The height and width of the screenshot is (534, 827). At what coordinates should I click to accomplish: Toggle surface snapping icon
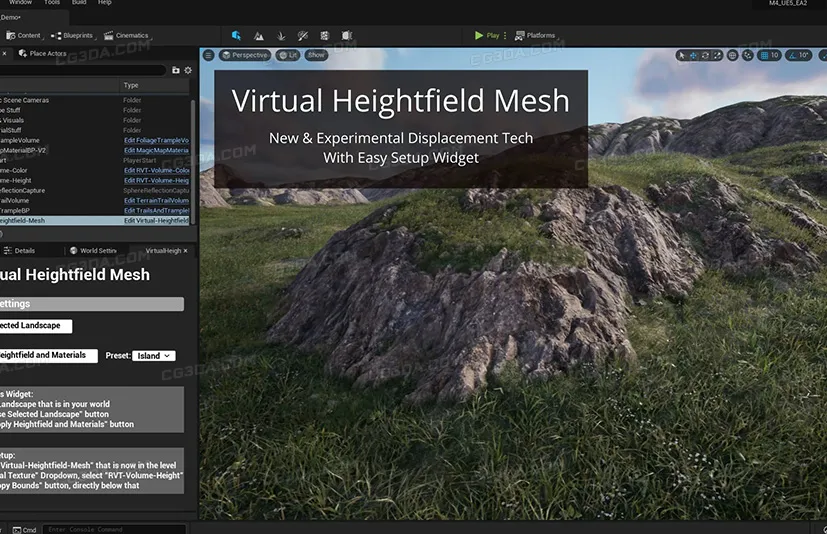click(x=747, y=55)
